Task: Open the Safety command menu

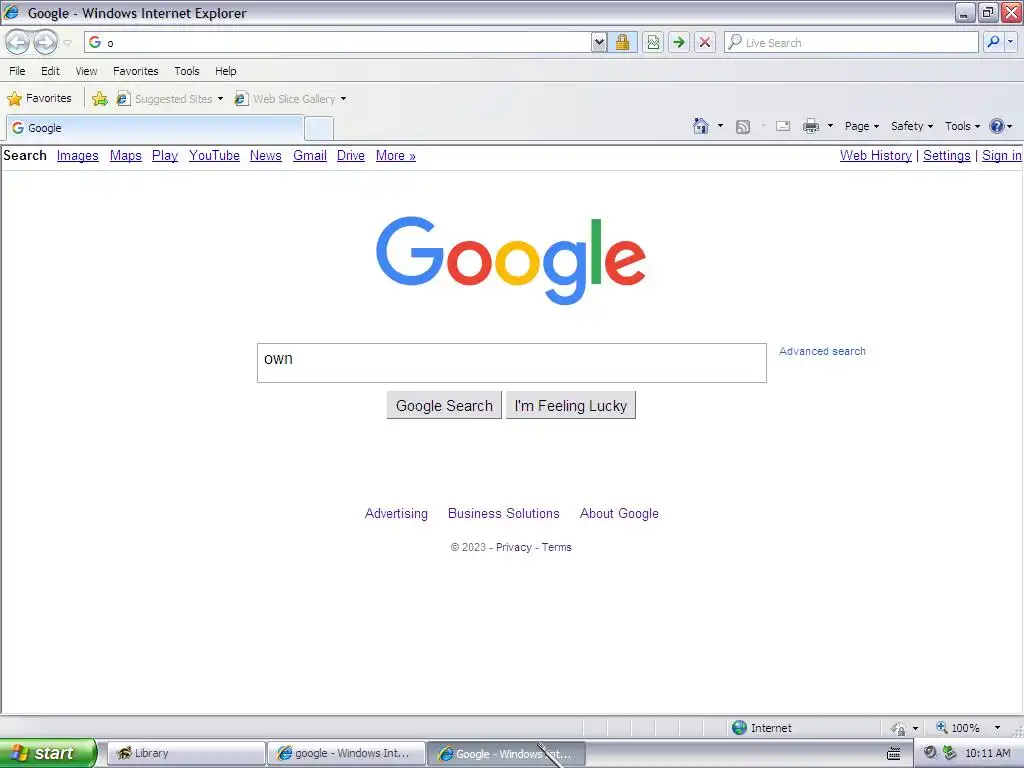Action: click(912, 126)
